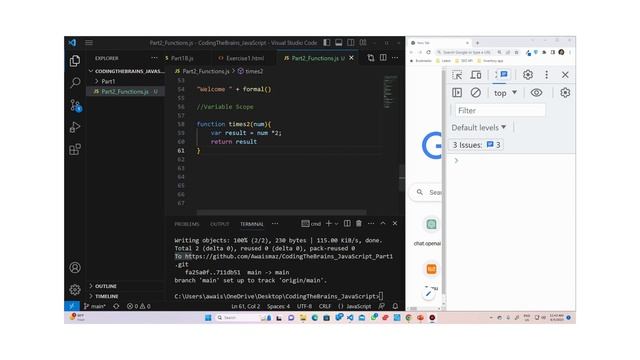Open the VS Code hamburger menu
This screenshot has width=640, height=360.
[89, 42]
